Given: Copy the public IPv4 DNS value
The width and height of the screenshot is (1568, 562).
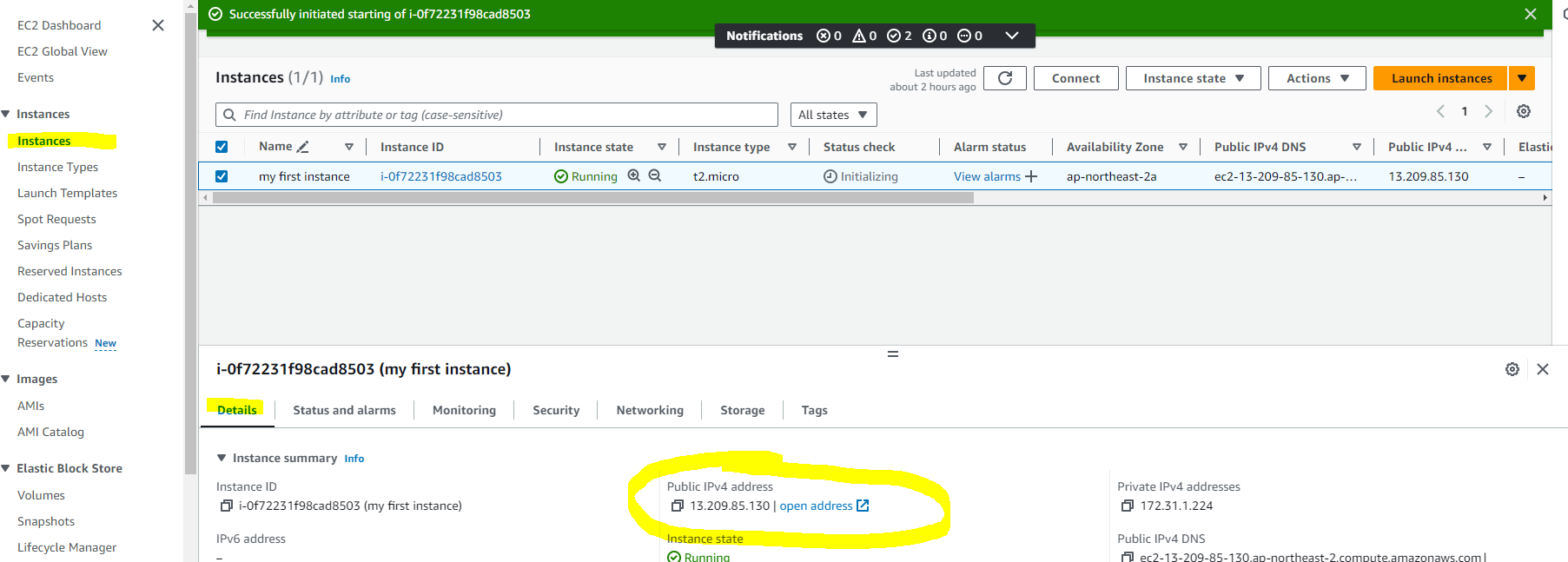Looking at the screenshot, I should pyautogui.click(x=1128, y=557).
